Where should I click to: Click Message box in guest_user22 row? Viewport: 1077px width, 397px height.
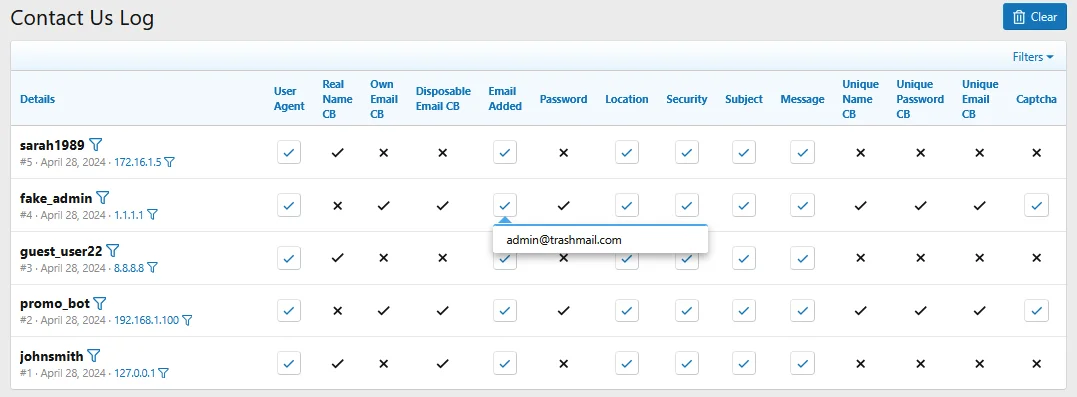pos(802,258)
